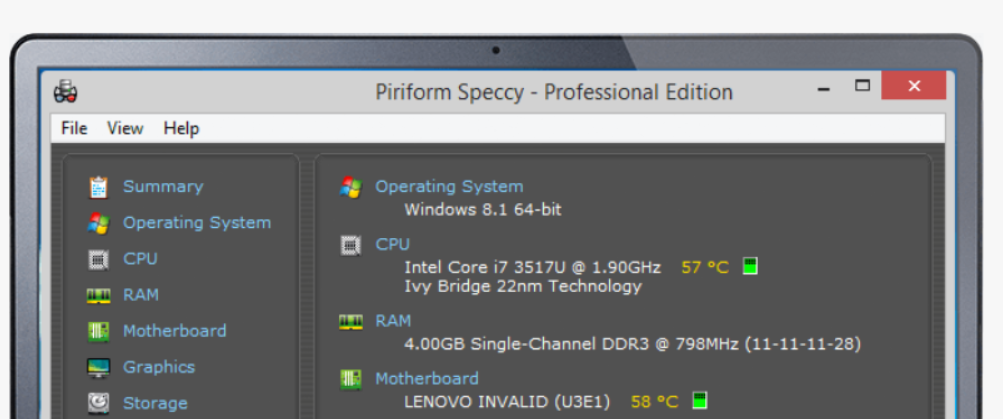Select CPU in the sidebar list
This screenshot has height=419, width=1003.
point(140,258)
